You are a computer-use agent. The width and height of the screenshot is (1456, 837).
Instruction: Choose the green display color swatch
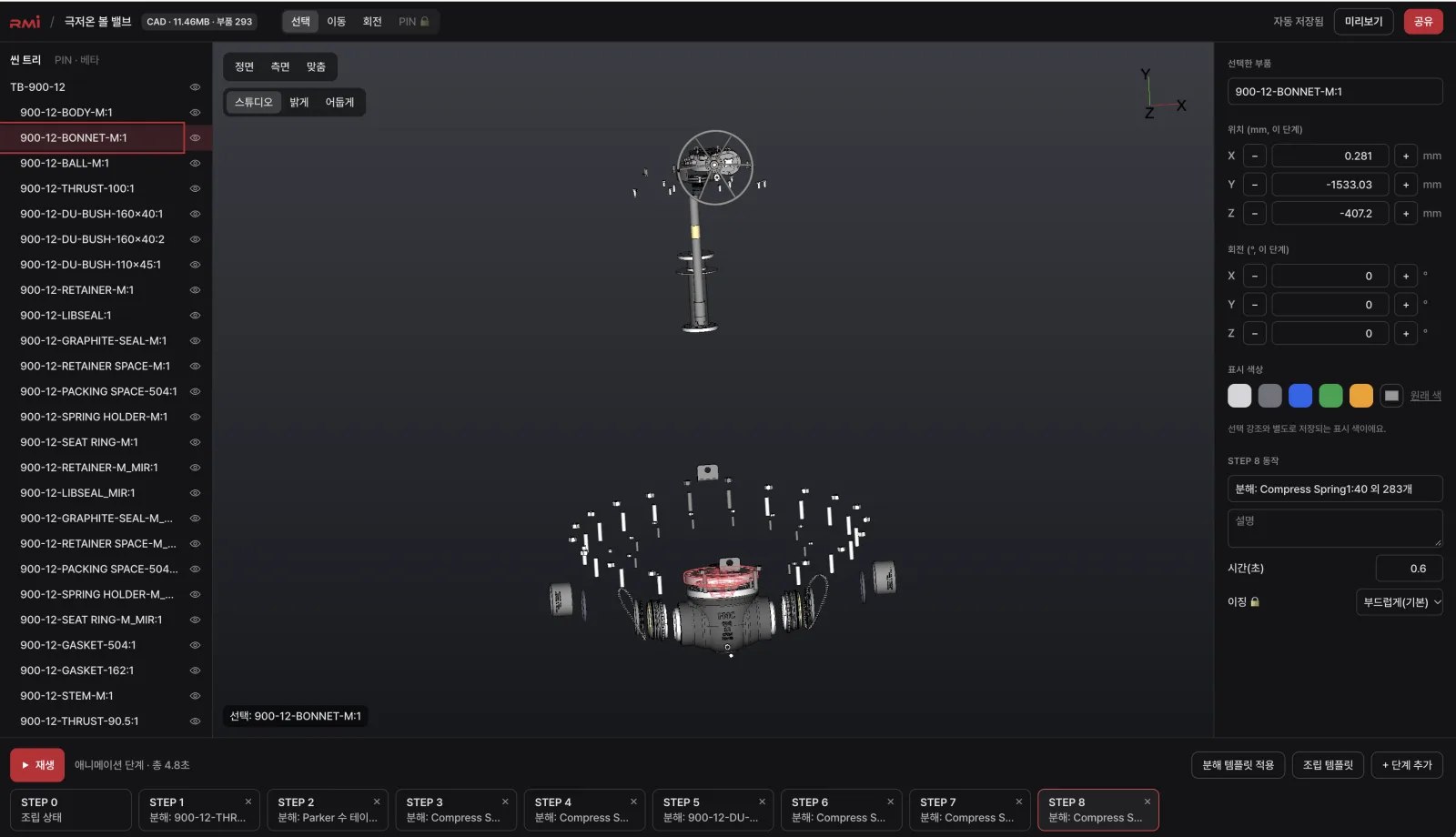(1330, 396)
